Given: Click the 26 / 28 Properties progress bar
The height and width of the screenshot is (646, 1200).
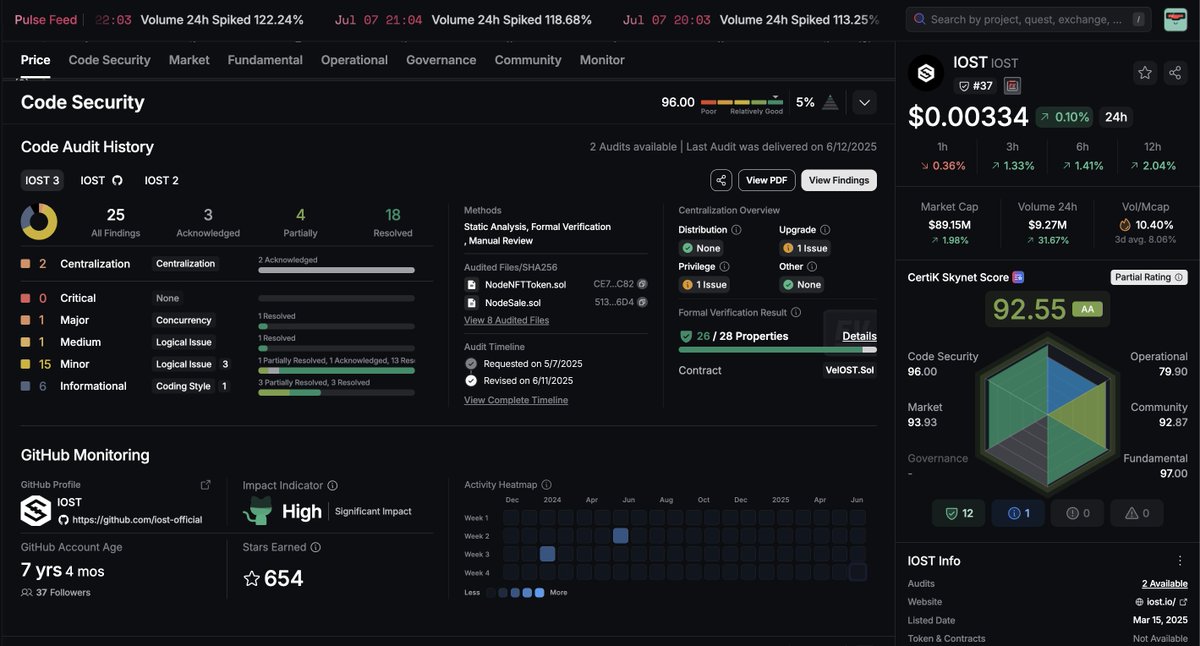Looking at the screenshot, I should click(x=777, y=349).
